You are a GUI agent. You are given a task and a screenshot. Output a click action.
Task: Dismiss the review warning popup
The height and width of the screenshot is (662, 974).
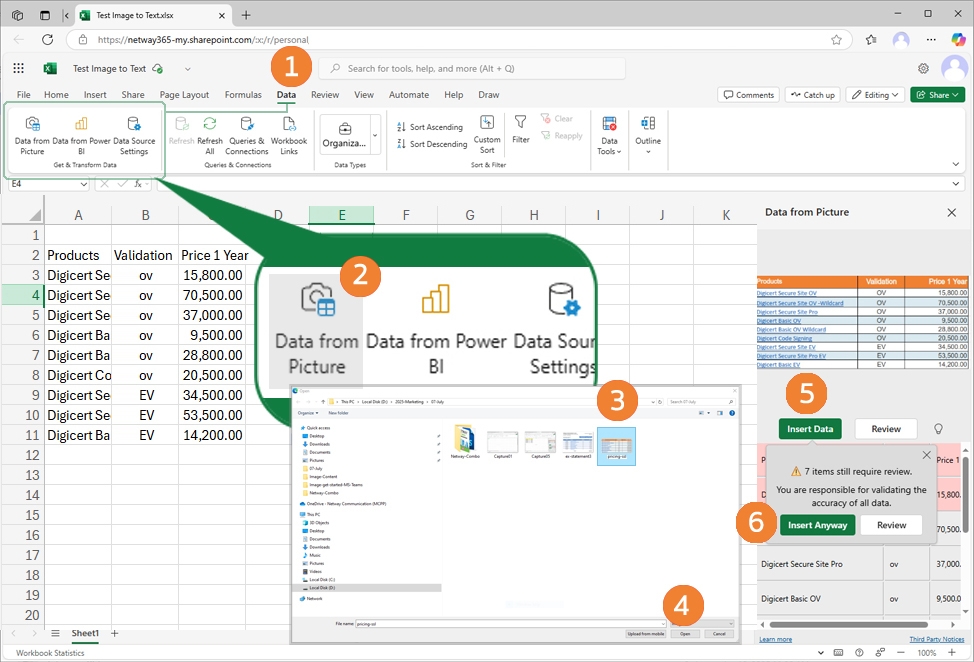(926, 455)
